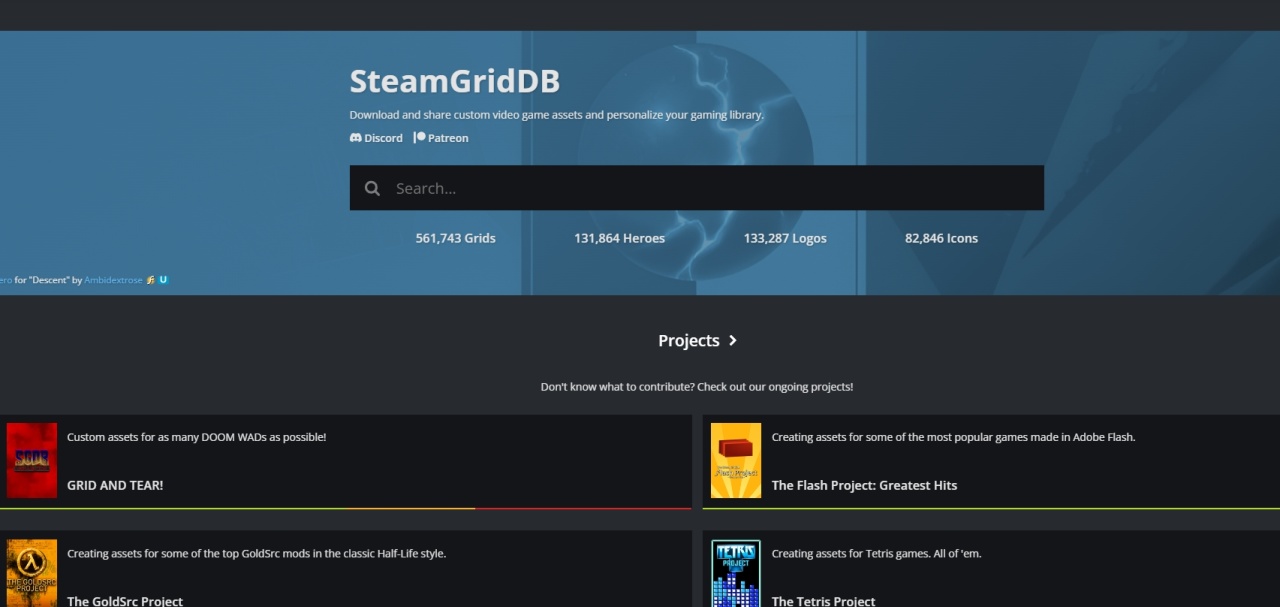Click the Flash Project progress bar
The height and width of the screenshot is (607, 1280).
(991, 508)
